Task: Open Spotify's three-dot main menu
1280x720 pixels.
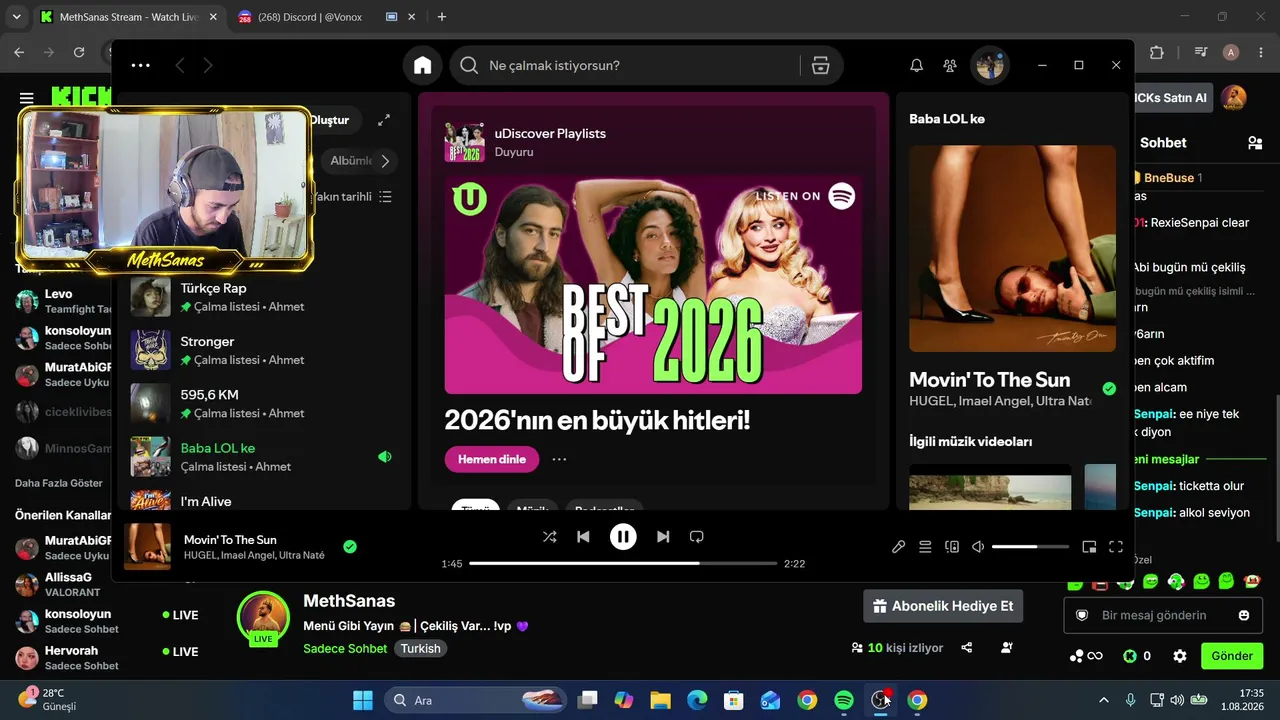Action: pos(140,65)
